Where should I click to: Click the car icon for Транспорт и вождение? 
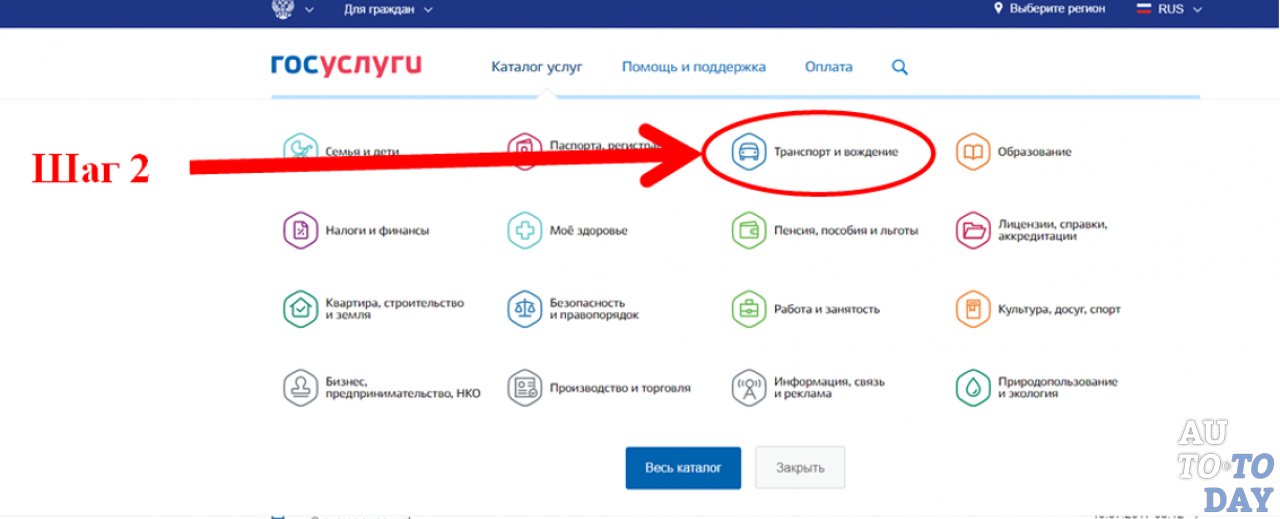coord(748,152)
